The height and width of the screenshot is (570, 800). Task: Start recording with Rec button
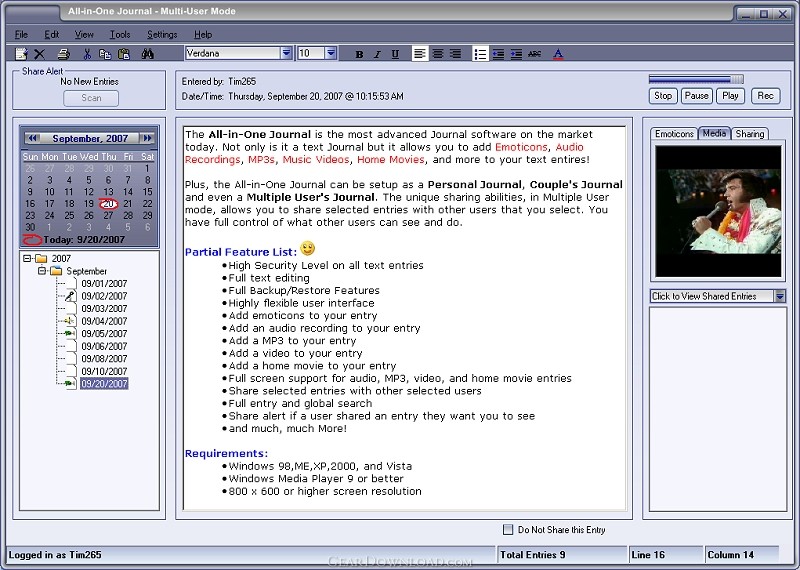point(765,95)
